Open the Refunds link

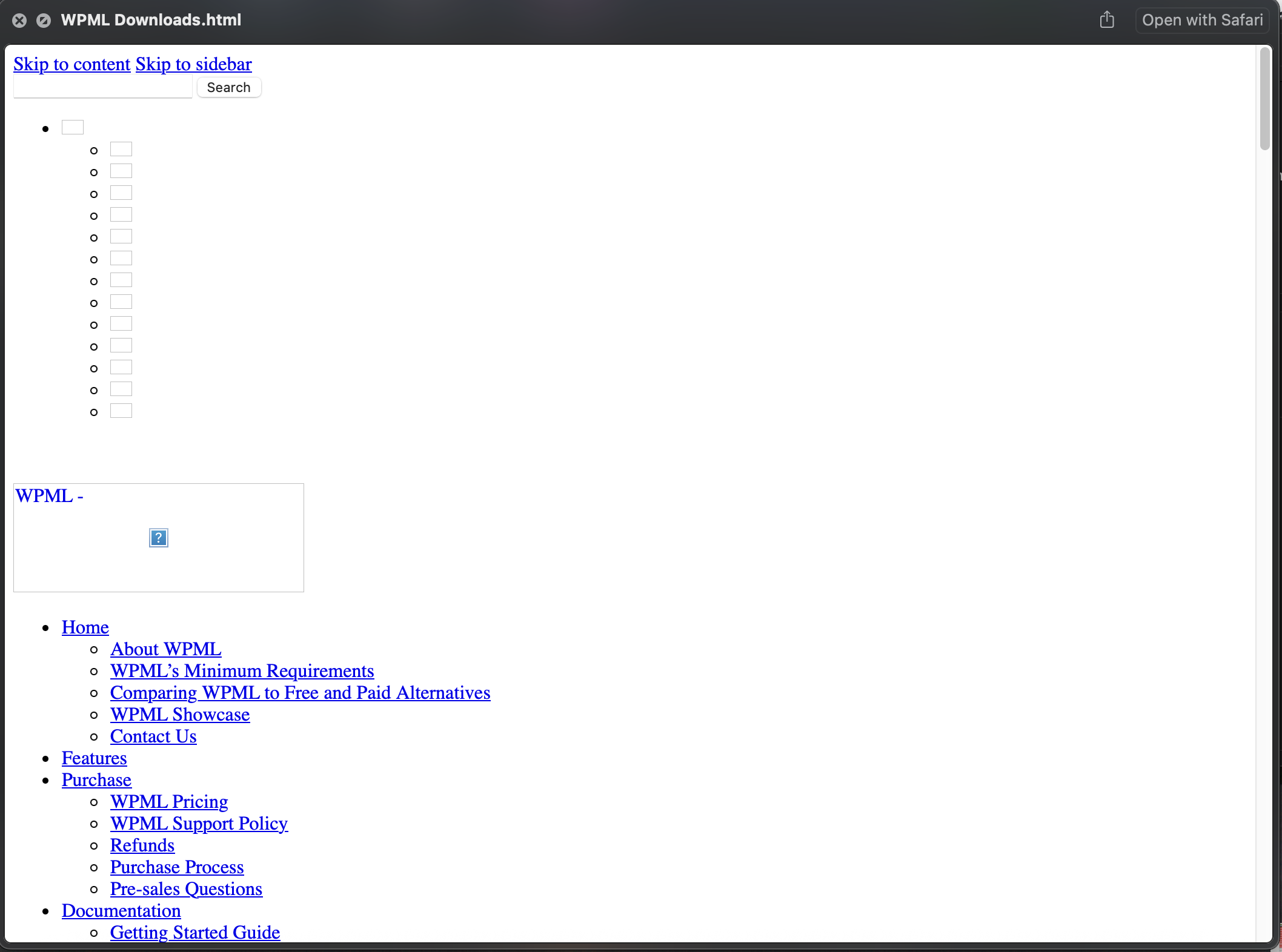click(142, 845)
